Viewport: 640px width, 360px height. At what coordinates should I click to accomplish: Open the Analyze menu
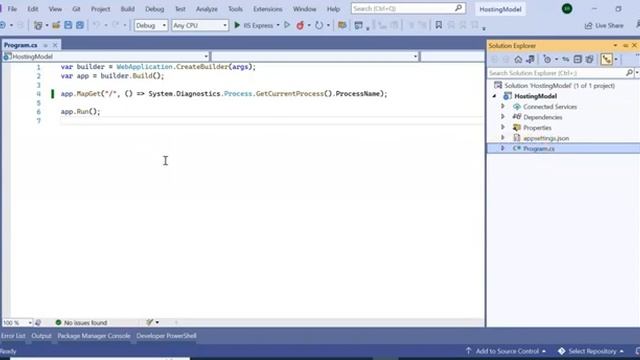tap(207, 9)
